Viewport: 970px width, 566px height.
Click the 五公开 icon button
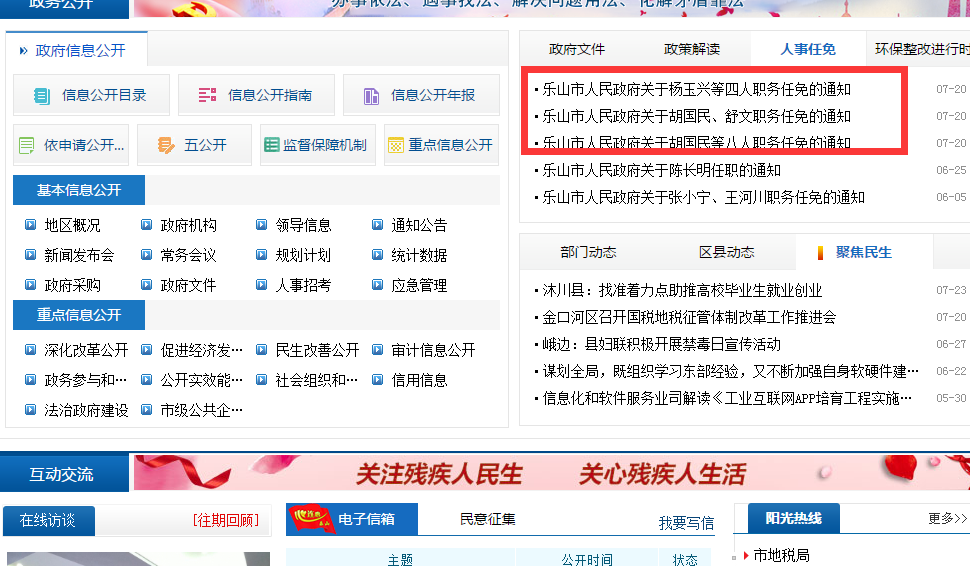coord(194,145)
